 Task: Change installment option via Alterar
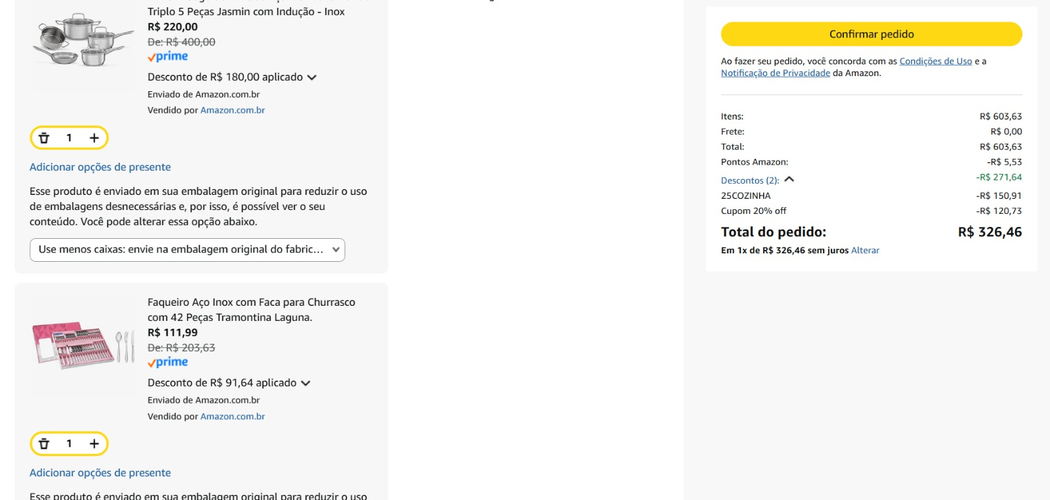(x=865, y=250)
